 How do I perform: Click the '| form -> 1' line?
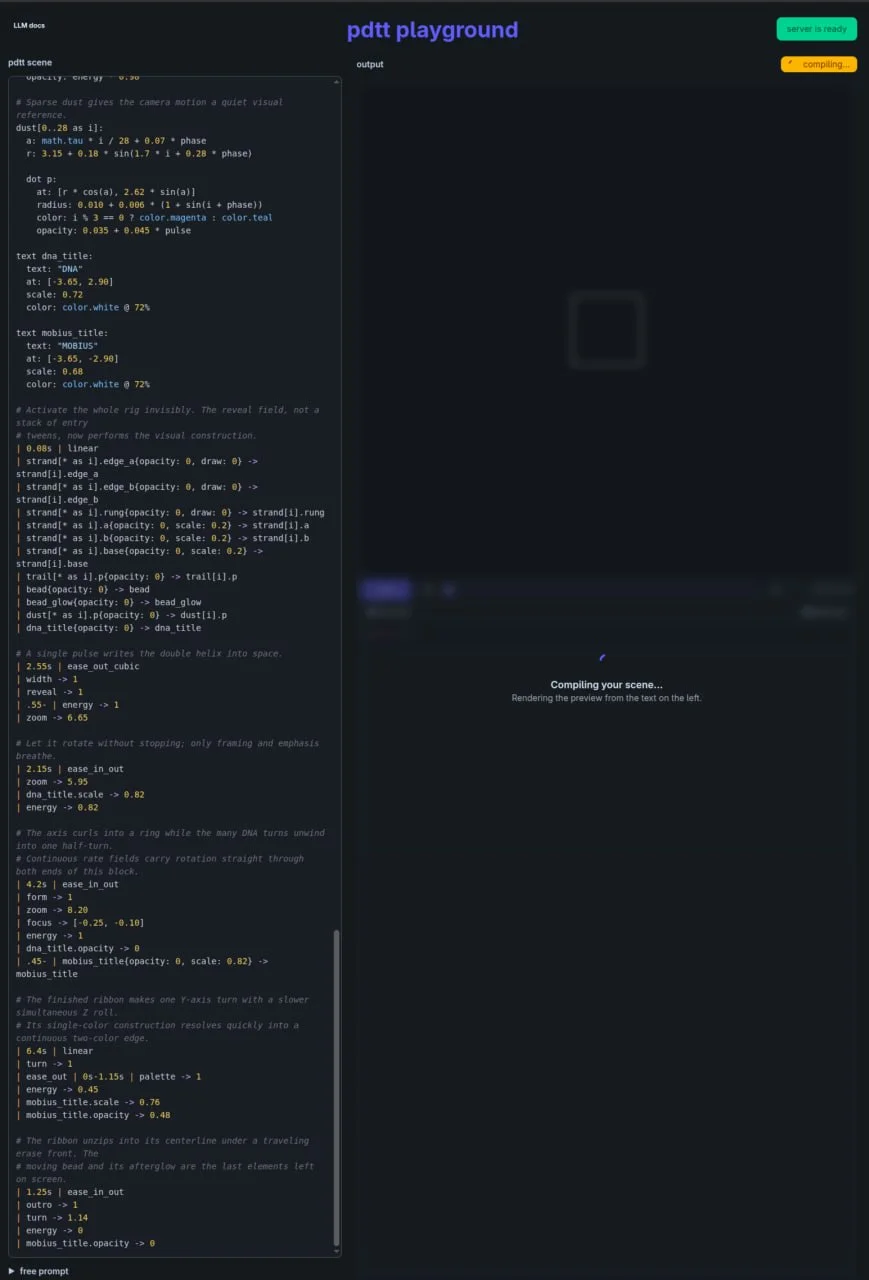(44, 898)
